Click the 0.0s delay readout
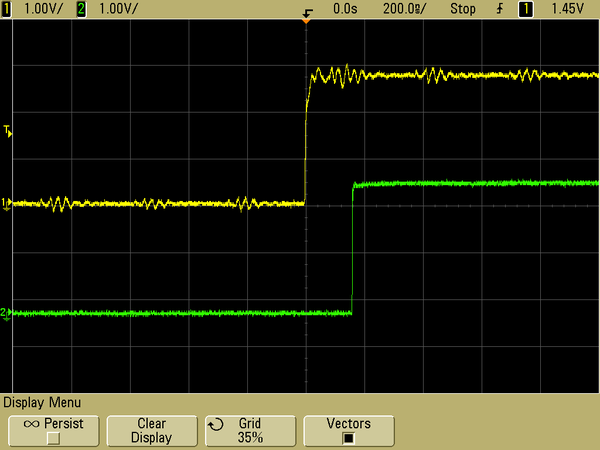Image resolution: width=600 pixels, height=450 pixels. (x=345, y=9)
